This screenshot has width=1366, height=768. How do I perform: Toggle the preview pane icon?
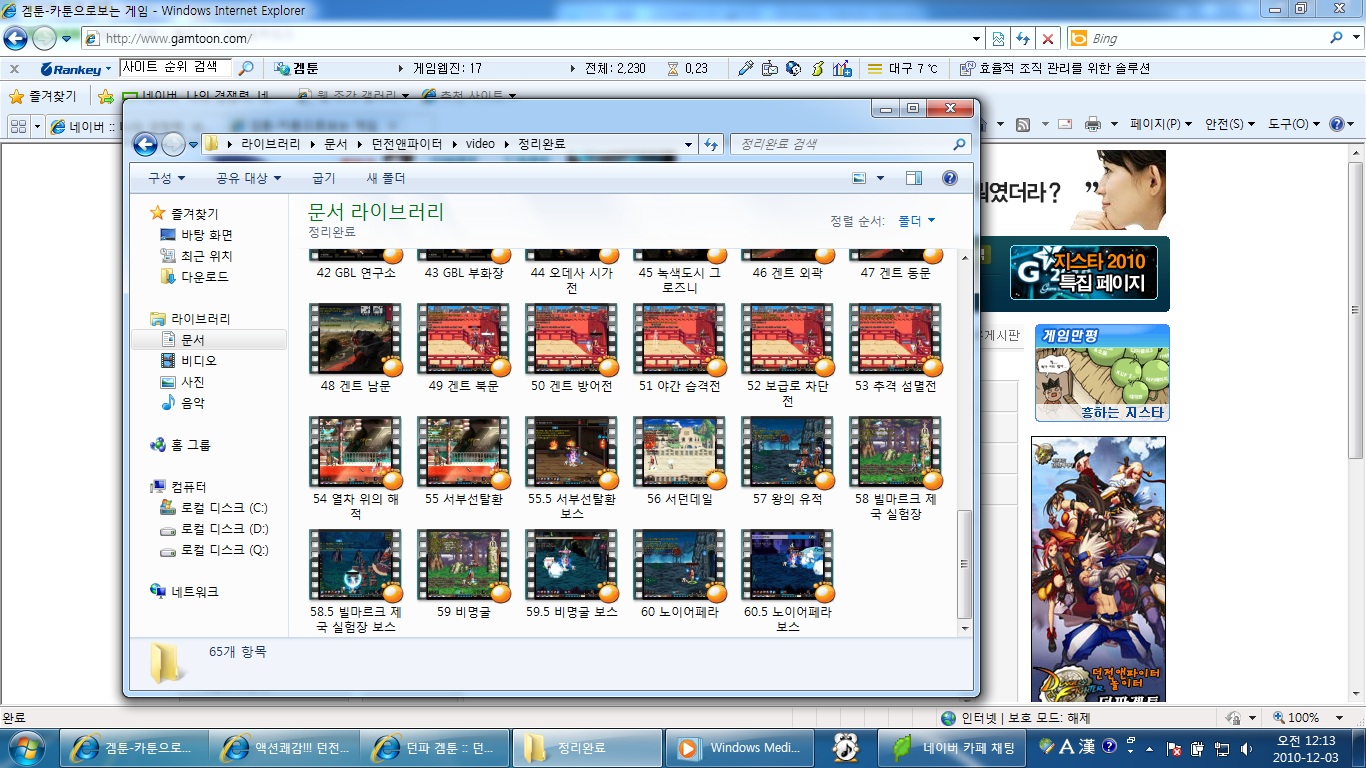point(913,178)
